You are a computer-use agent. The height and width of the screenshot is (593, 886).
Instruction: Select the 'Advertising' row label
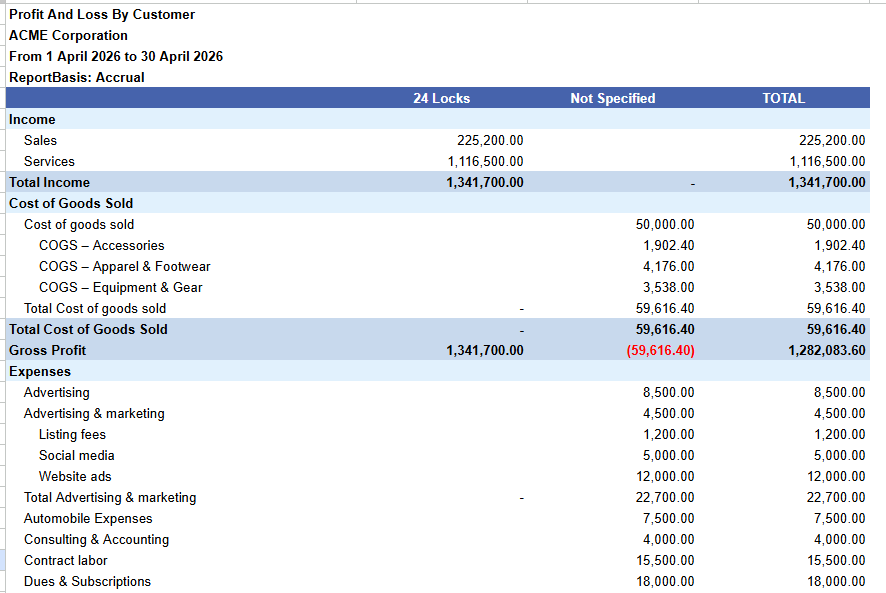coord(57,392)
